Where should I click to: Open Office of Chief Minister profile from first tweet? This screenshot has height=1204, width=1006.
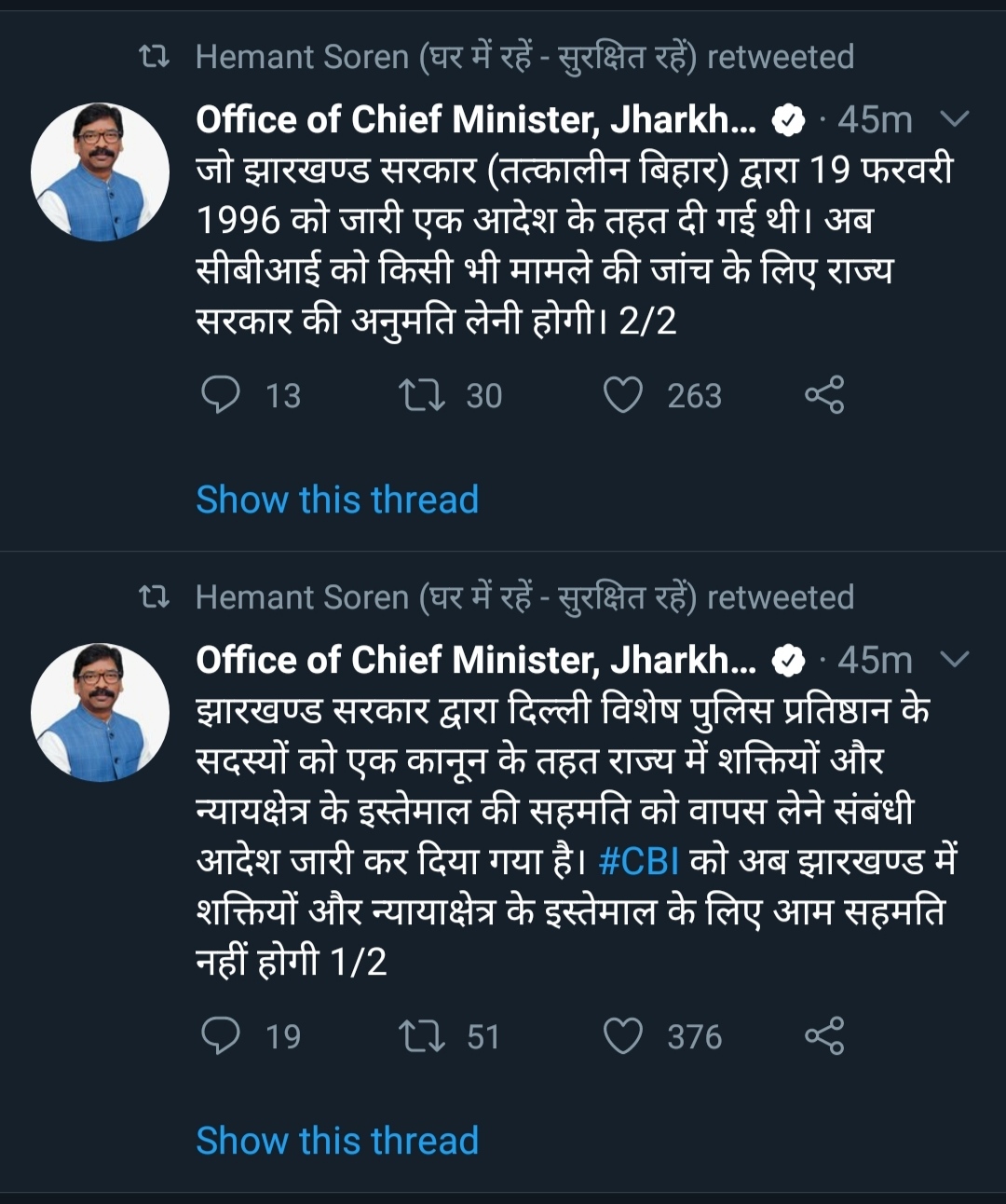pyautogui.click(x=475, y=119)
